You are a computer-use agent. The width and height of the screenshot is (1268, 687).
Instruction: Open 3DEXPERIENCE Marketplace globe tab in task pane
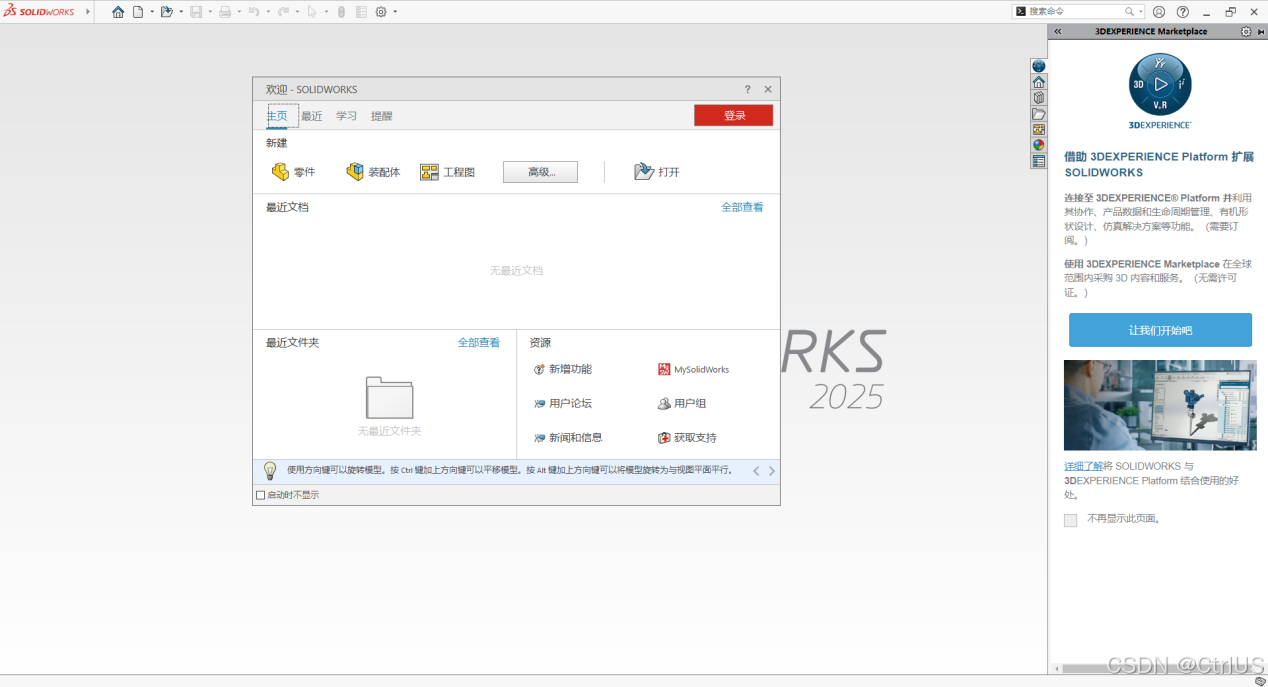(x=1039, y=66)
